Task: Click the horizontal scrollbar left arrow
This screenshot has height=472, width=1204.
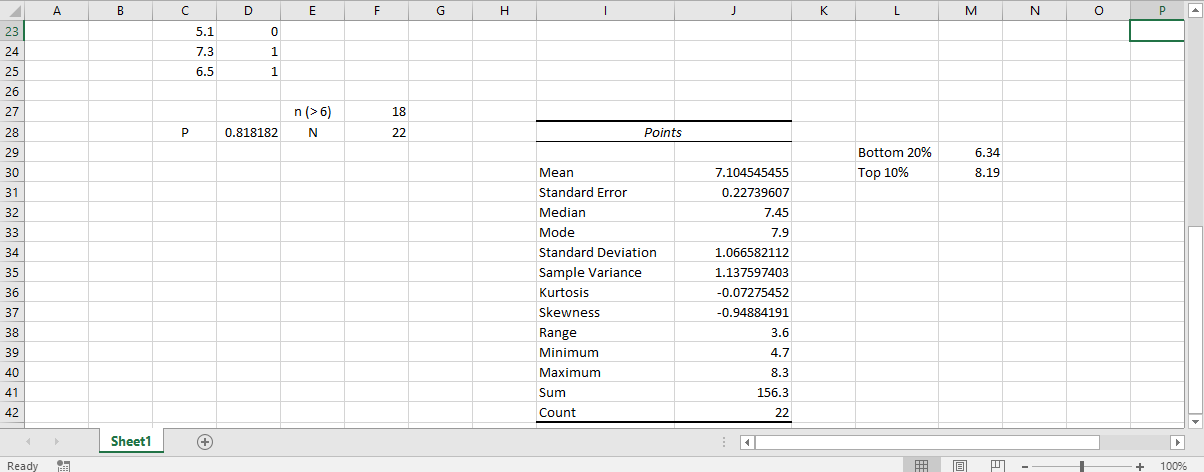Action: [x=746, y=442]
